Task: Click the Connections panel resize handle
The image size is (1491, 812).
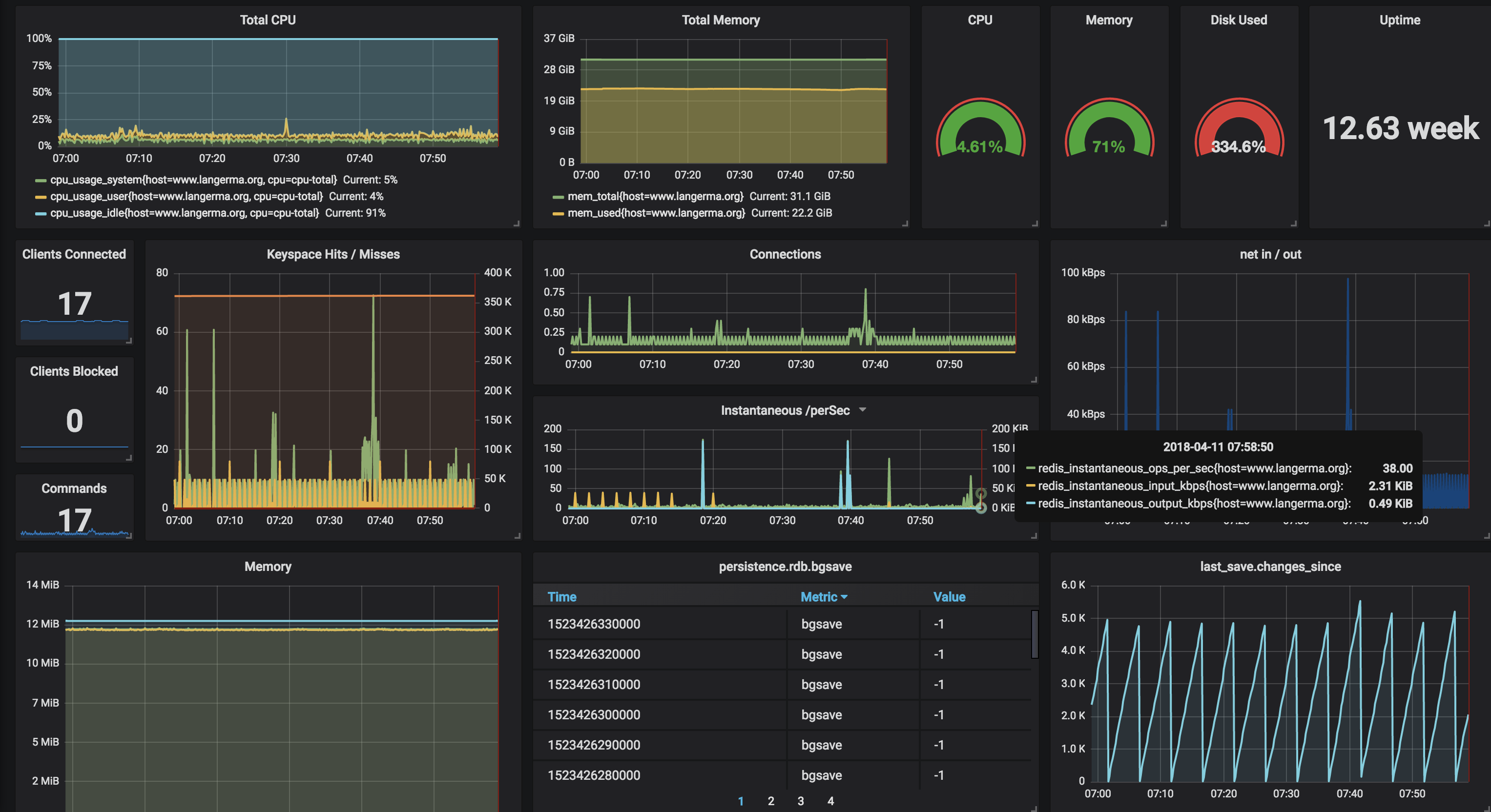Action: pyautogui.click(x=1034, y=380)
